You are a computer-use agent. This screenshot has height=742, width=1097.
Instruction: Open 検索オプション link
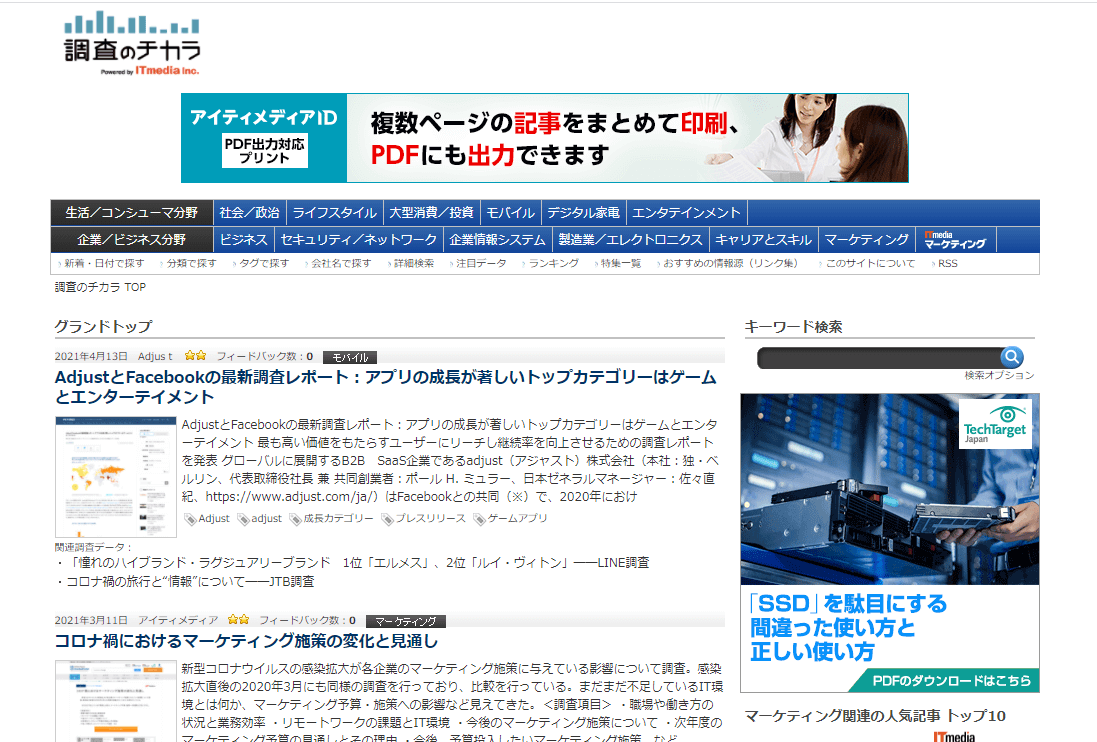(999, 376)
